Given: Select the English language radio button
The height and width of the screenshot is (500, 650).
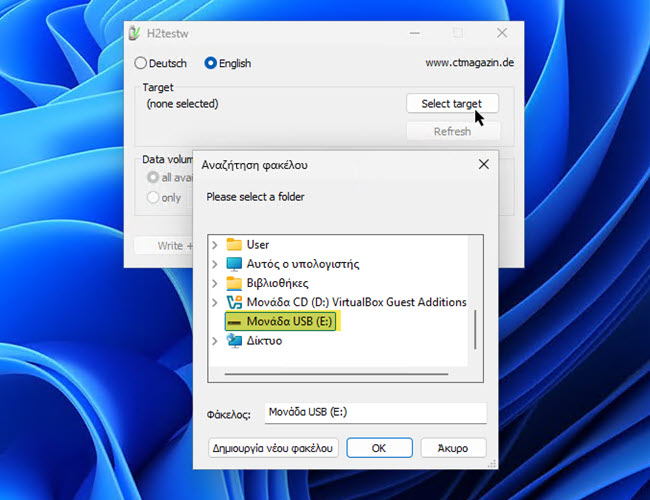Looking at the screenshot, I should pyautogui.click(x=210, y=63).
